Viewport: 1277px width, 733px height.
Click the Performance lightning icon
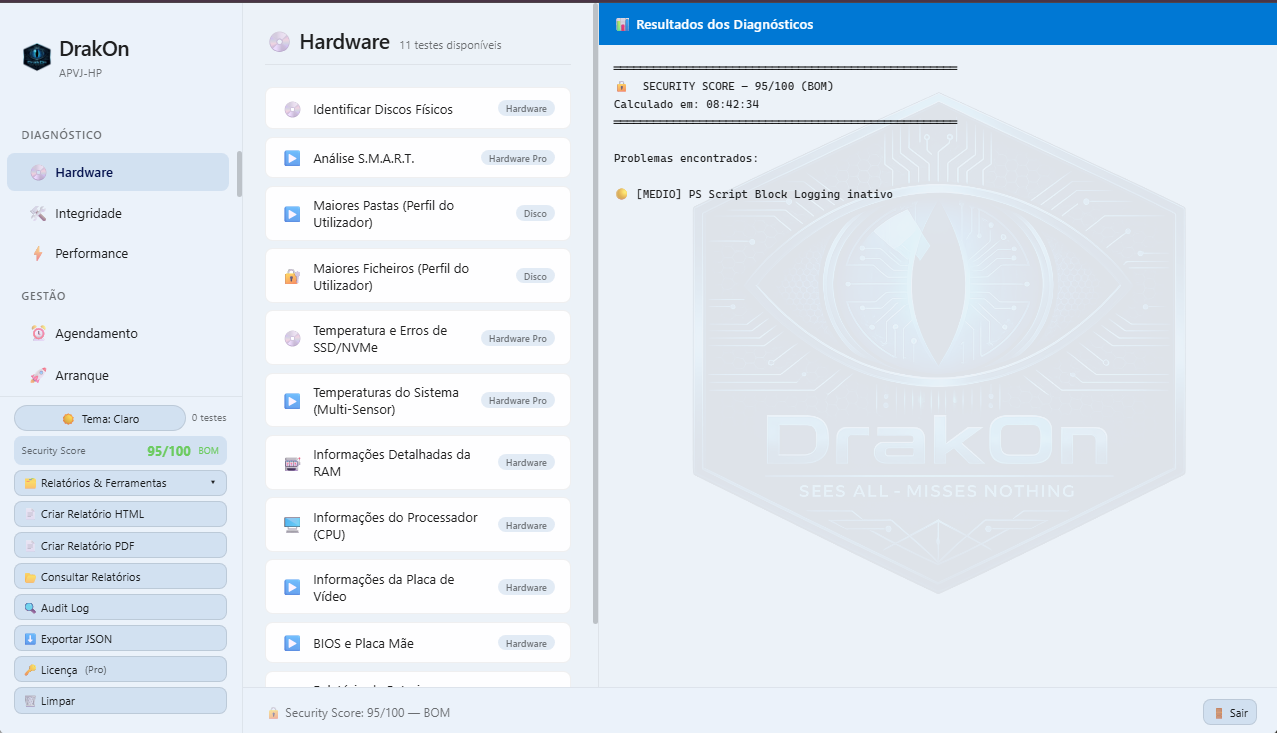pyautogui.click(x=38, y=253)
